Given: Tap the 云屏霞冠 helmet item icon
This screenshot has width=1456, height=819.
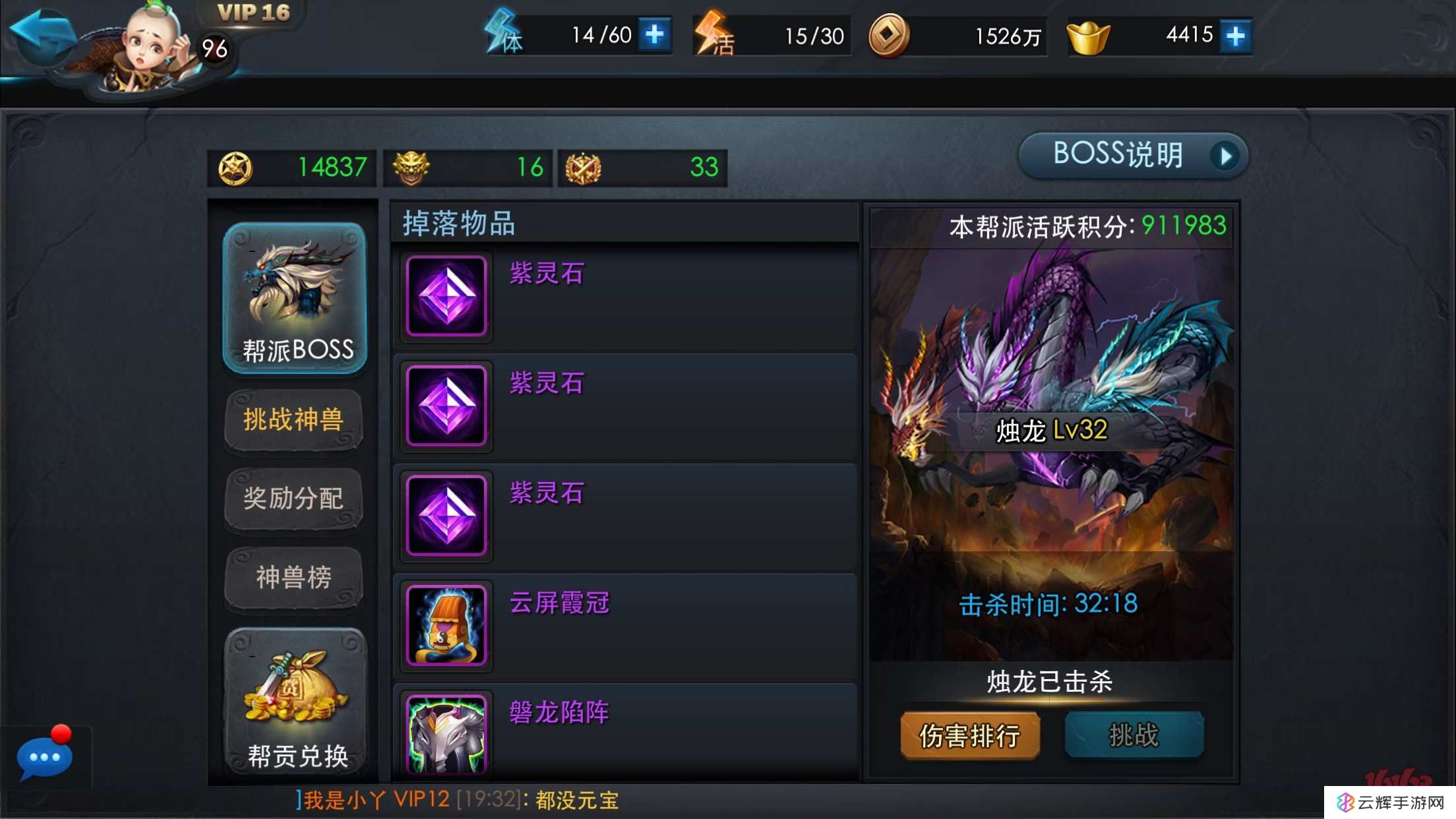Looking at the screenshot, I should [446, 625].
